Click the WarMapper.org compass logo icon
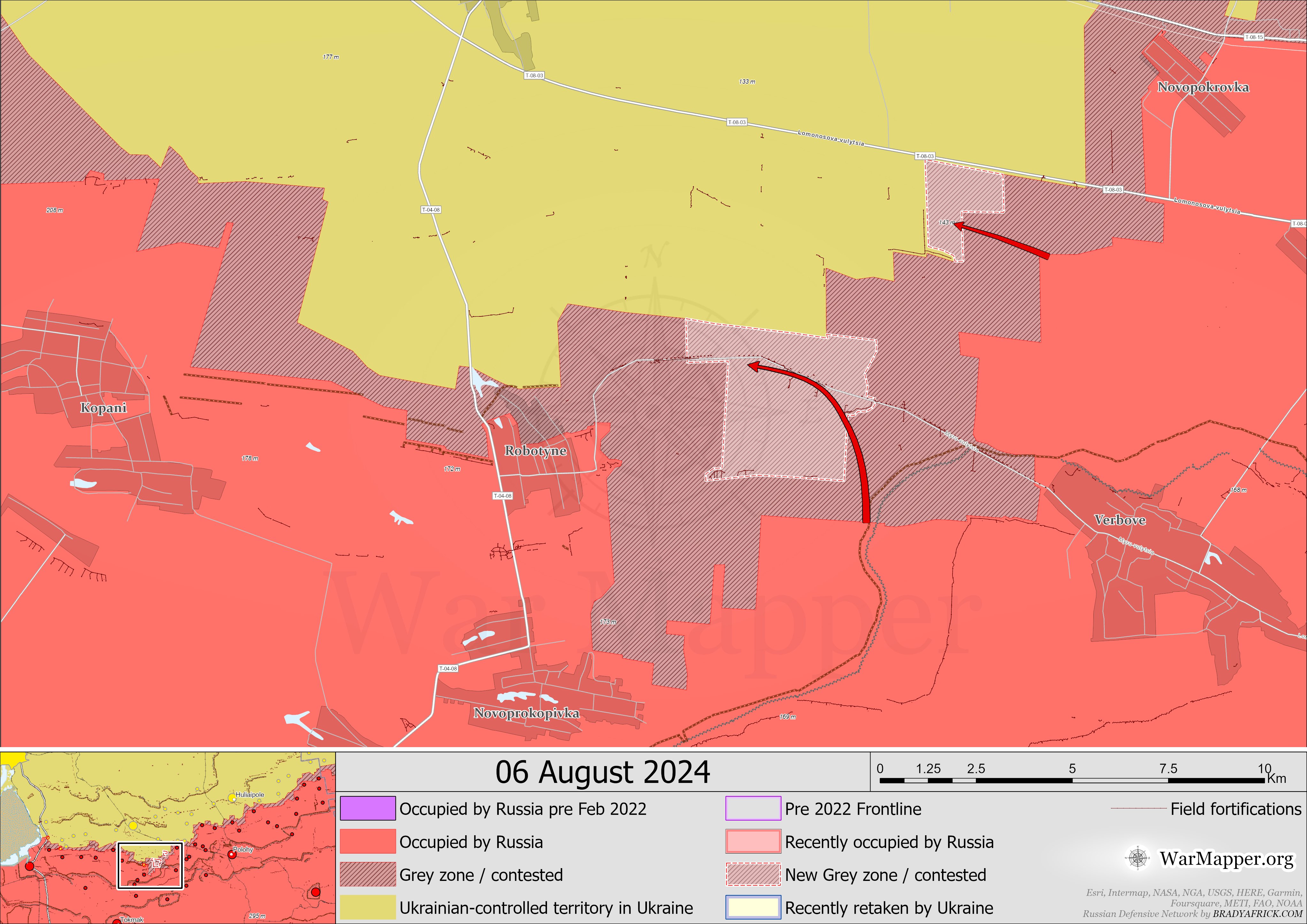1307x924 pixels. coord(1138,858)
